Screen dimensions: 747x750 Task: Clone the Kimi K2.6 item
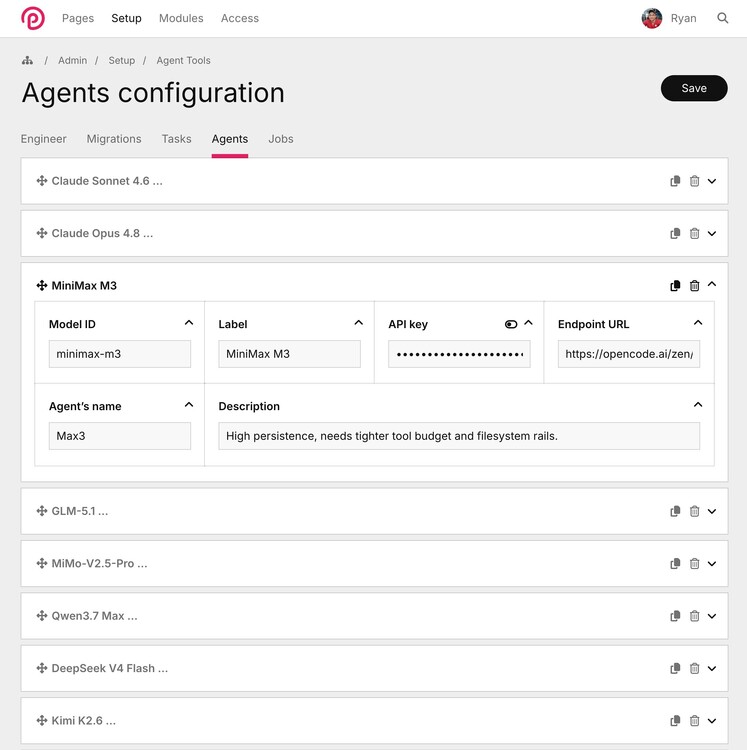(x=675, y=721)
